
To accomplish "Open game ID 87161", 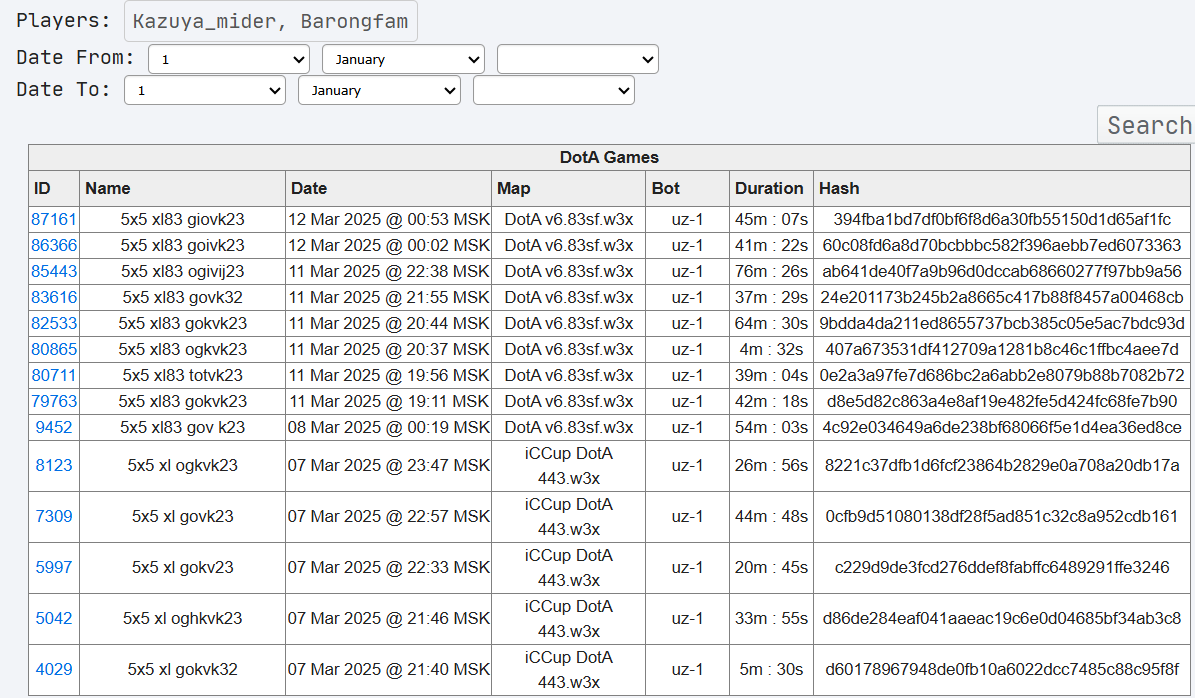I will pos(54,219).
